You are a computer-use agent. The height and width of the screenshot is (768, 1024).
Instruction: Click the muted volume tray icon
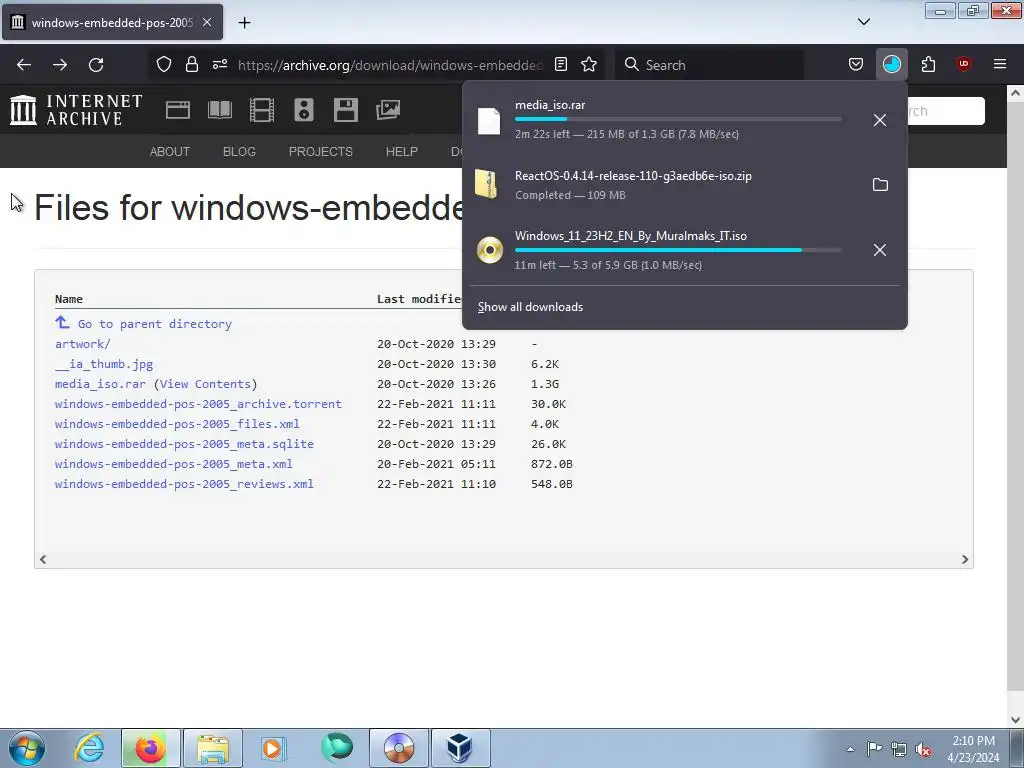pos(923,749)
